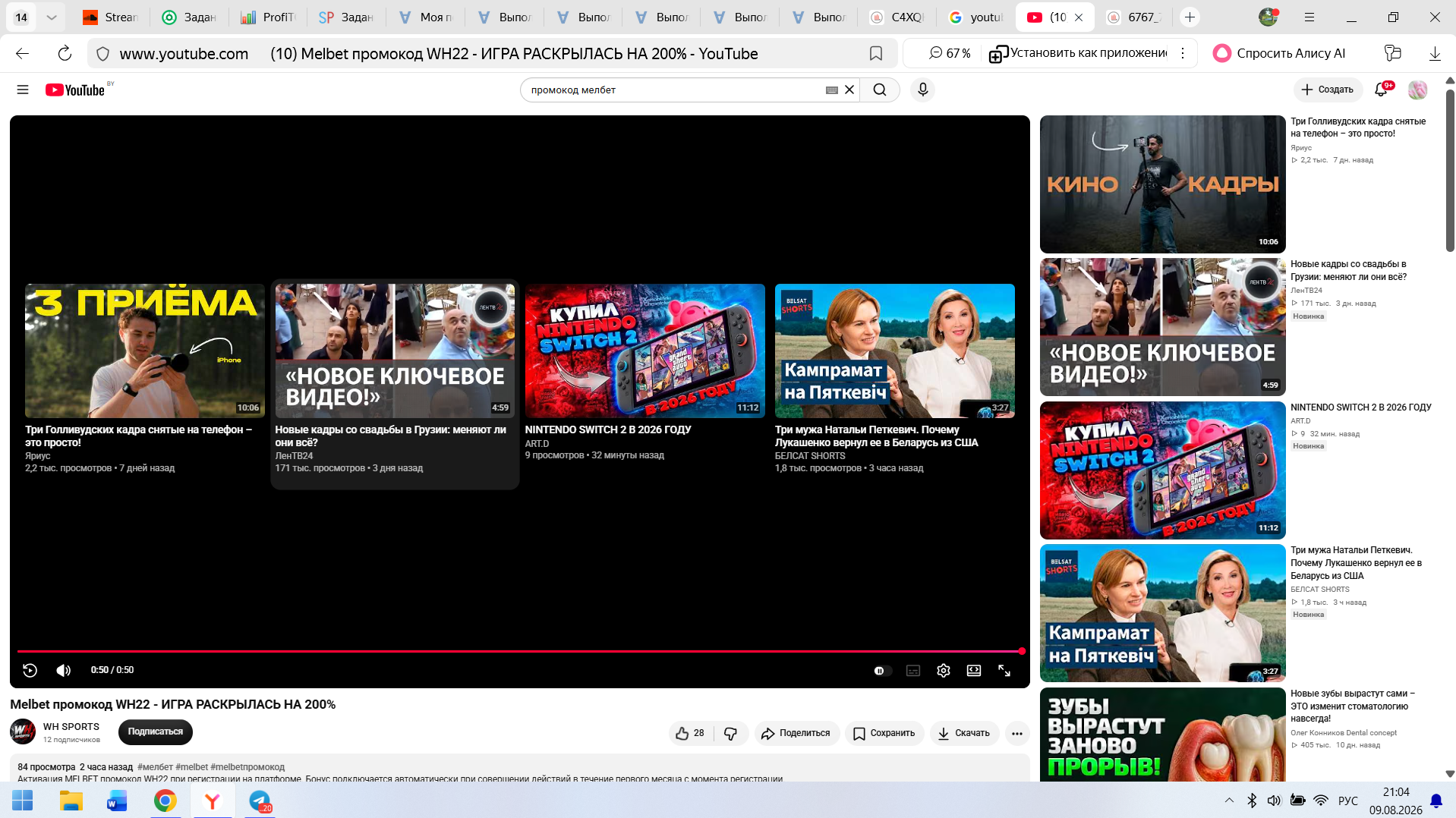Open the YouTube guide hamburger menu
Screen dimensions: 1456x818
pyautogui.click(x=23, y=90)
